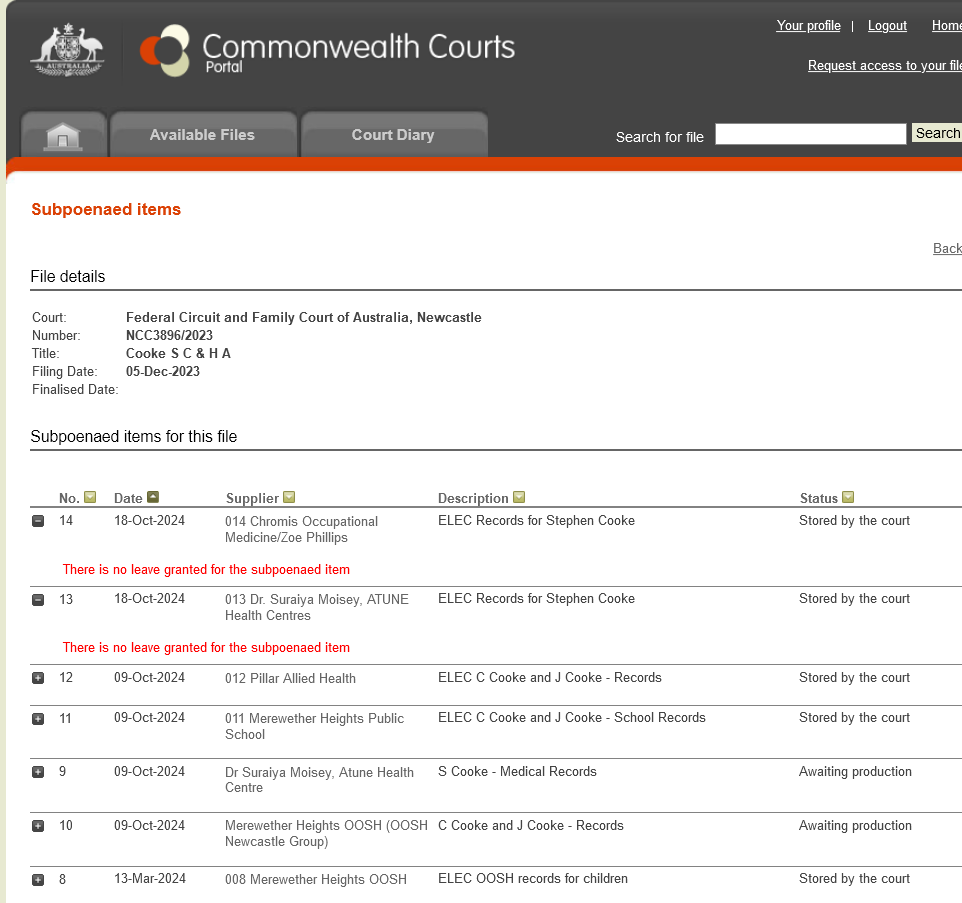
Task: Sort by Supplier column arrow icon
Action: 289,498
